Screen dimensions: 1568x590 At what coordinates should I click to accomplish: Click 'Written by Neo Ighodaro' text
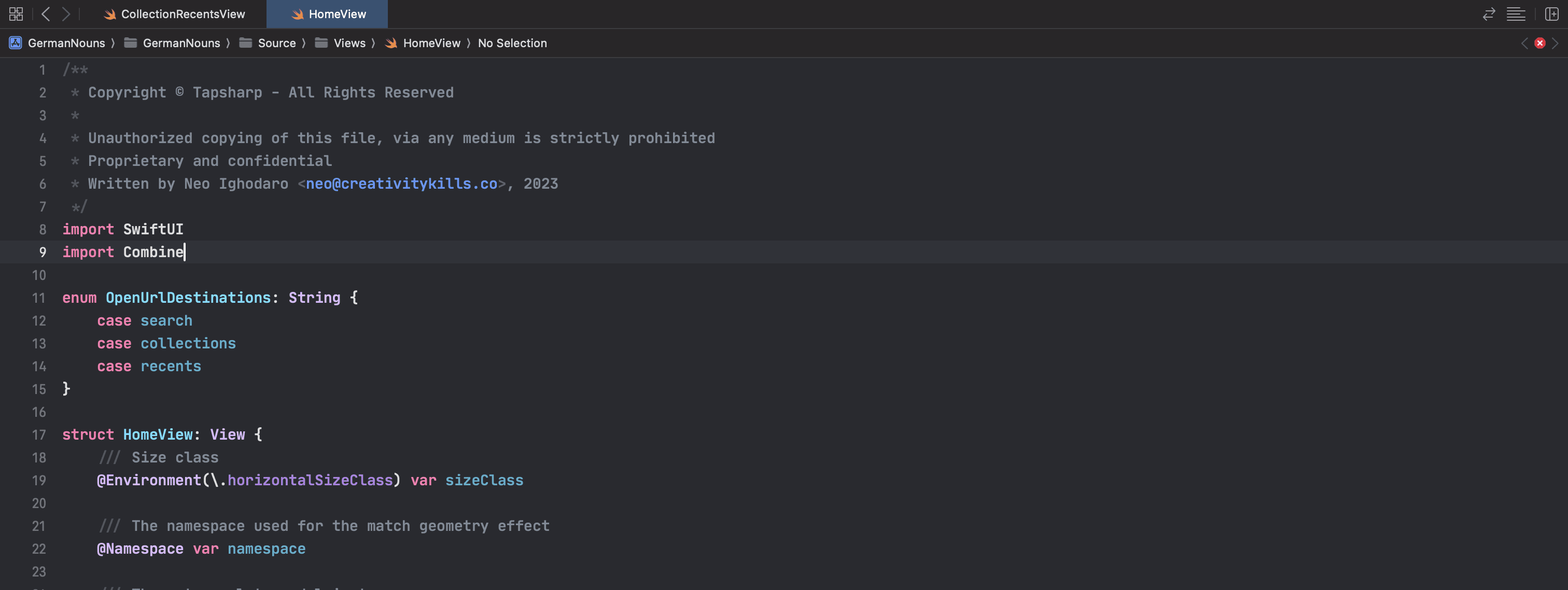pos(188,184)
